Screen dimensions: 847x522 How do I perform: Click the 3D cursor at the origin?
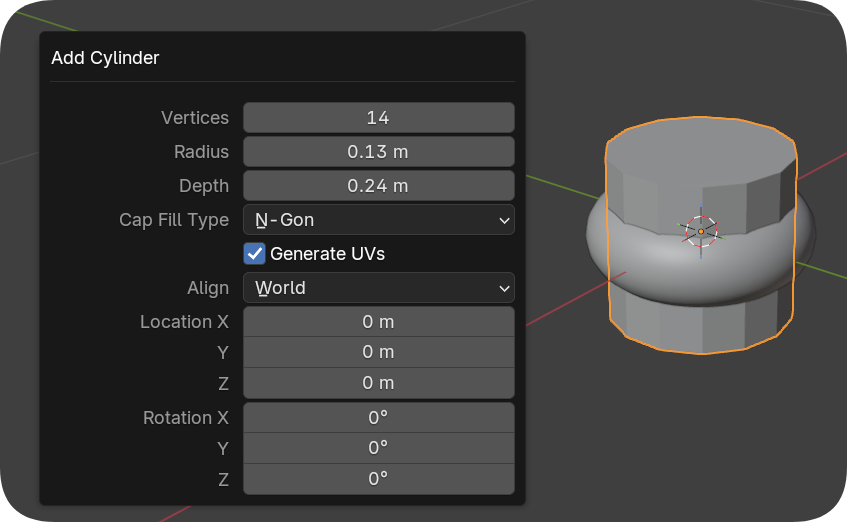tap(701, 231)
